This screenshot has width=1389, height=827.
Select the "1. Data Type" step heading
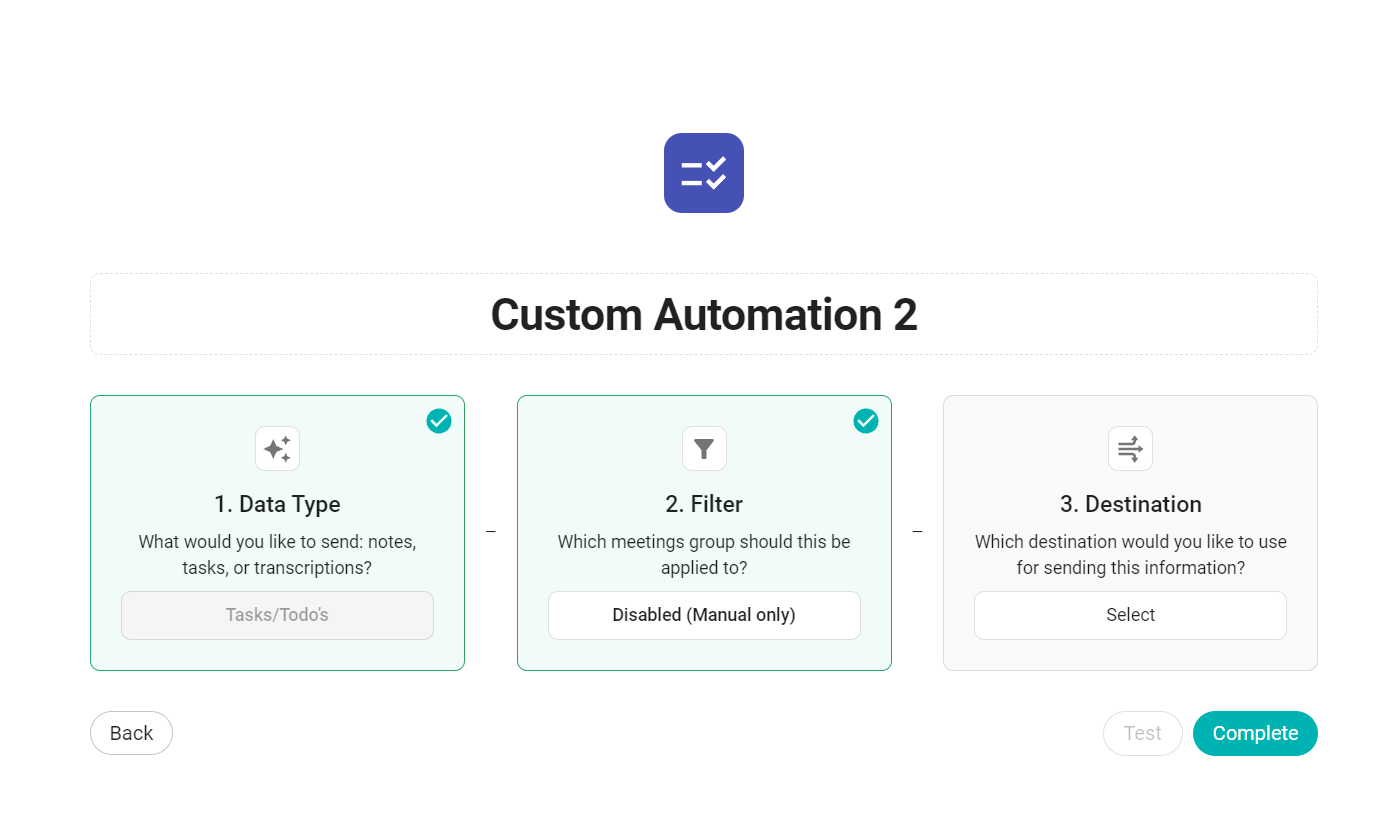click(277, 504)
